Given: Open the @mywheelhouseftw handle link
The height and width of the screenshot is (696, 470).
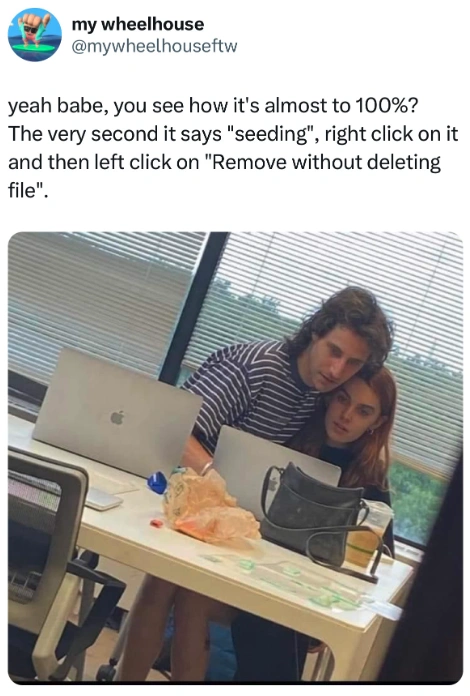Looking at the screenshot, I should click(154, 46).
